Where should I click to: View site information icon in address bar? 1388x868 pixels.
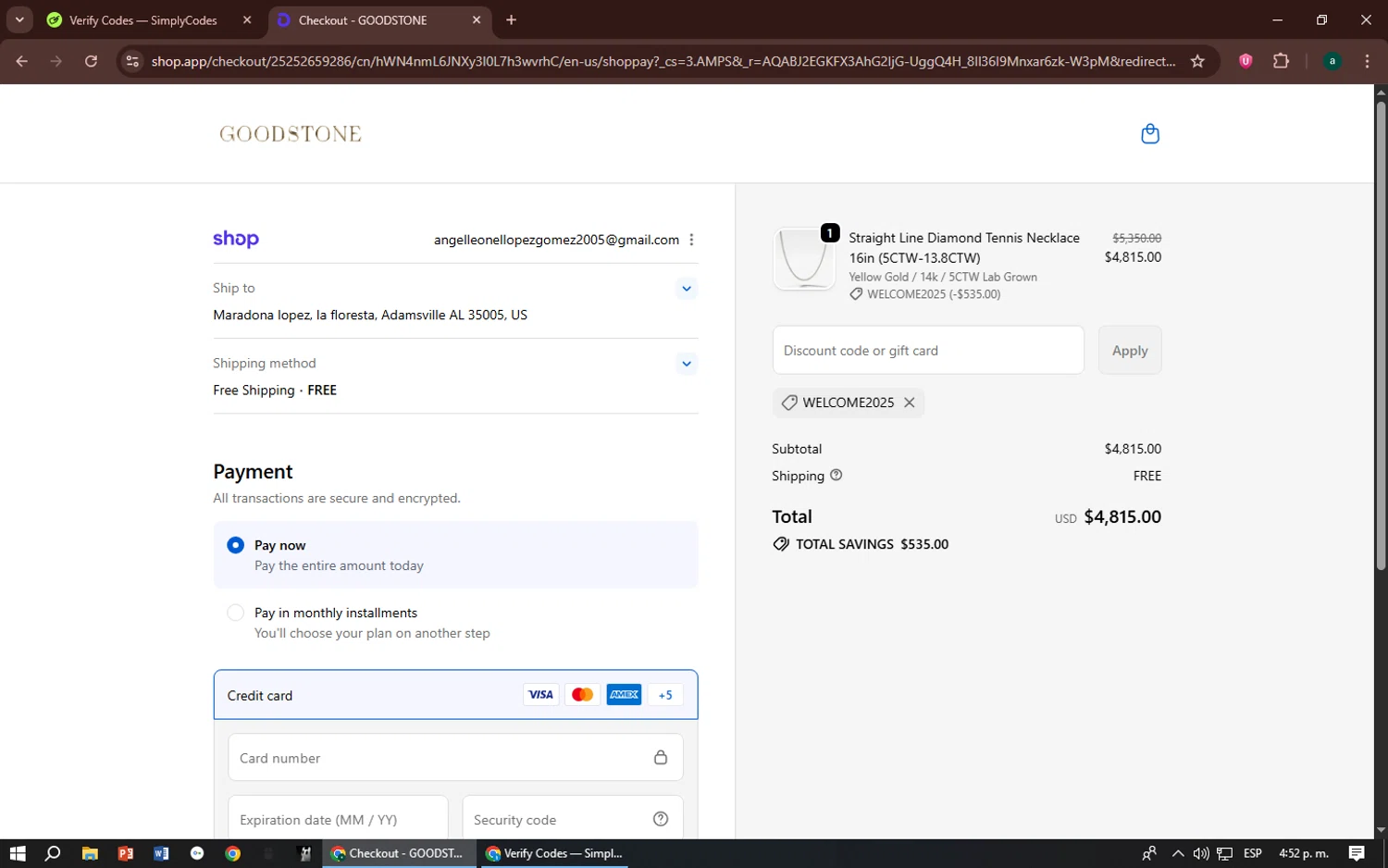tap(132, 61)
